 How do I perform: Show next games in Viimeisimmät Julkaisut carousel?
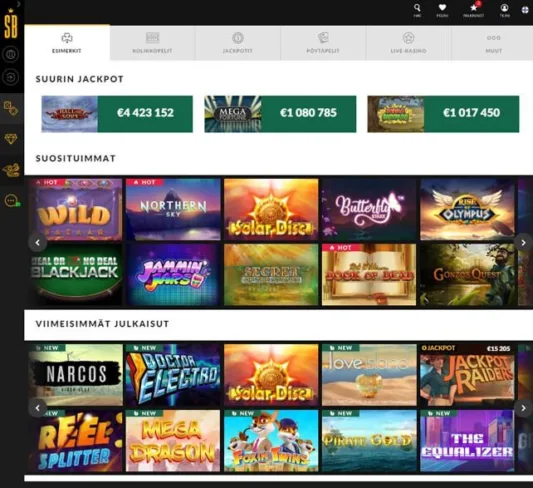[x=523, y=408]
